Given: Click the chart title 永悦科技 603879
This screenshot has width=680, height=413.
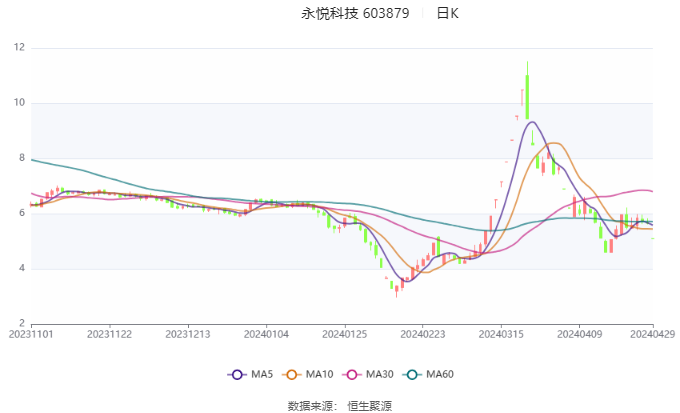Looking at the screenshot, I should tap(355, 13).
